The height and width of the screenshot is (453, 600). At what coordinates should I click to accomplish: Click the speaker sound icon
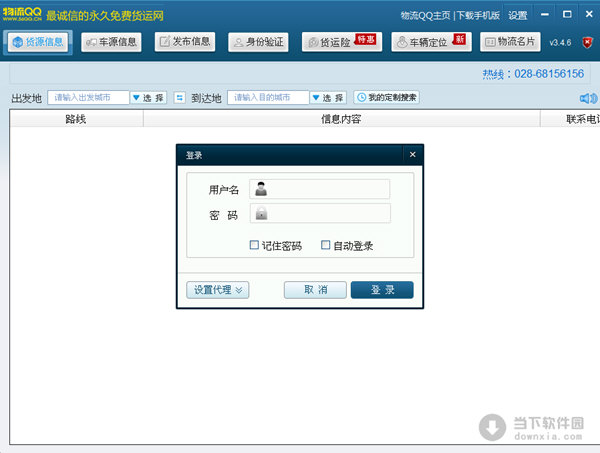click(588, 98)
